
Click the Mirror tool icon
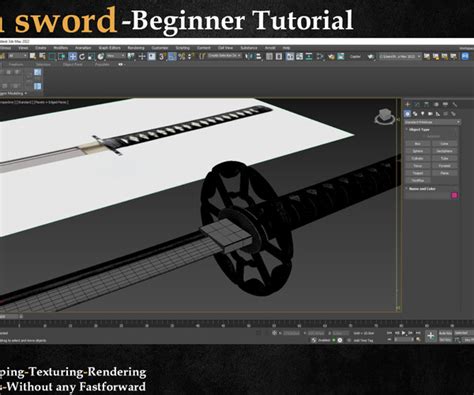point(249,56)
